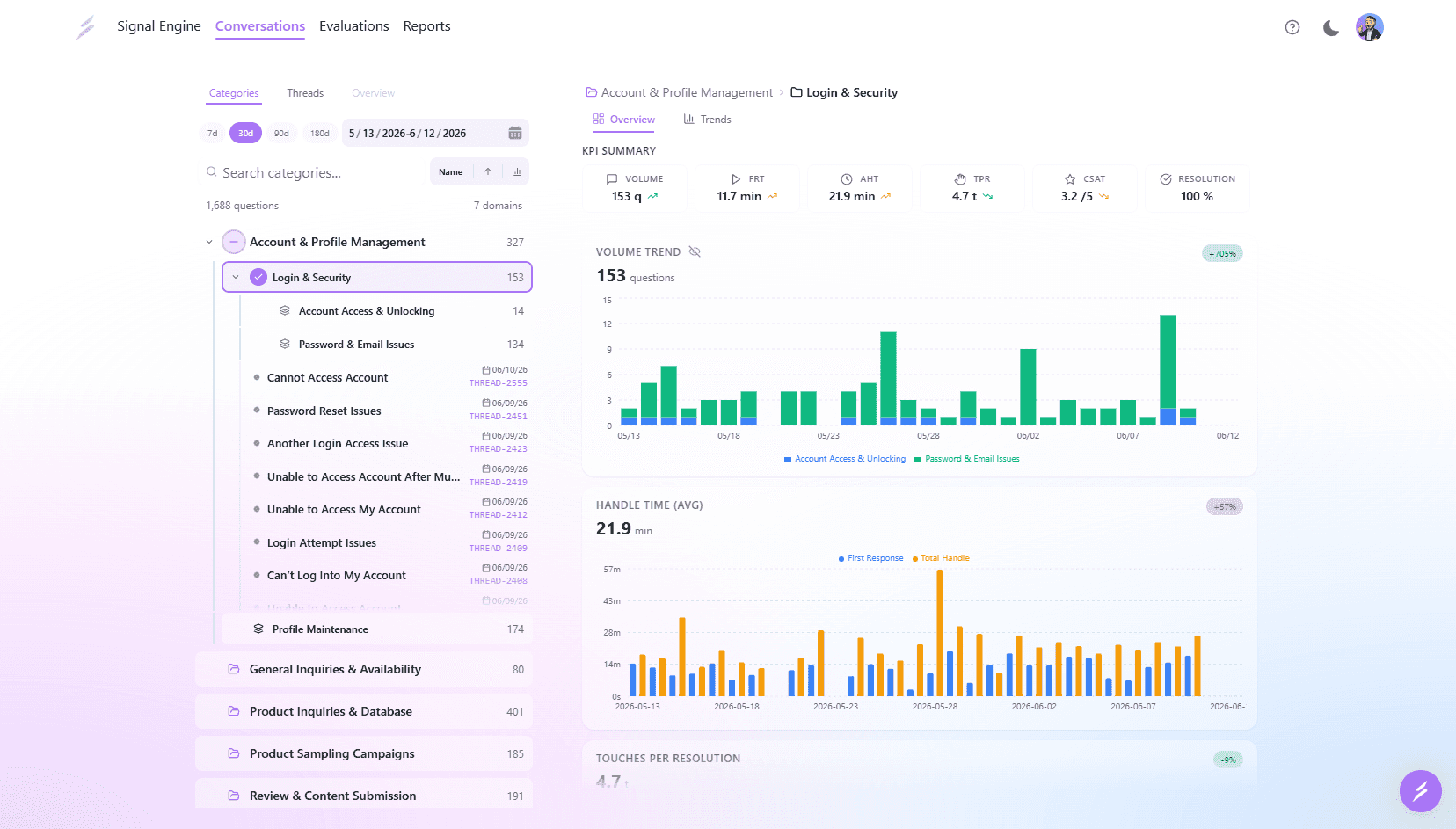The width and height of the screenshot is (1456, 829).
Task: Click the CSAT star icon
Action: (1070, 178)
